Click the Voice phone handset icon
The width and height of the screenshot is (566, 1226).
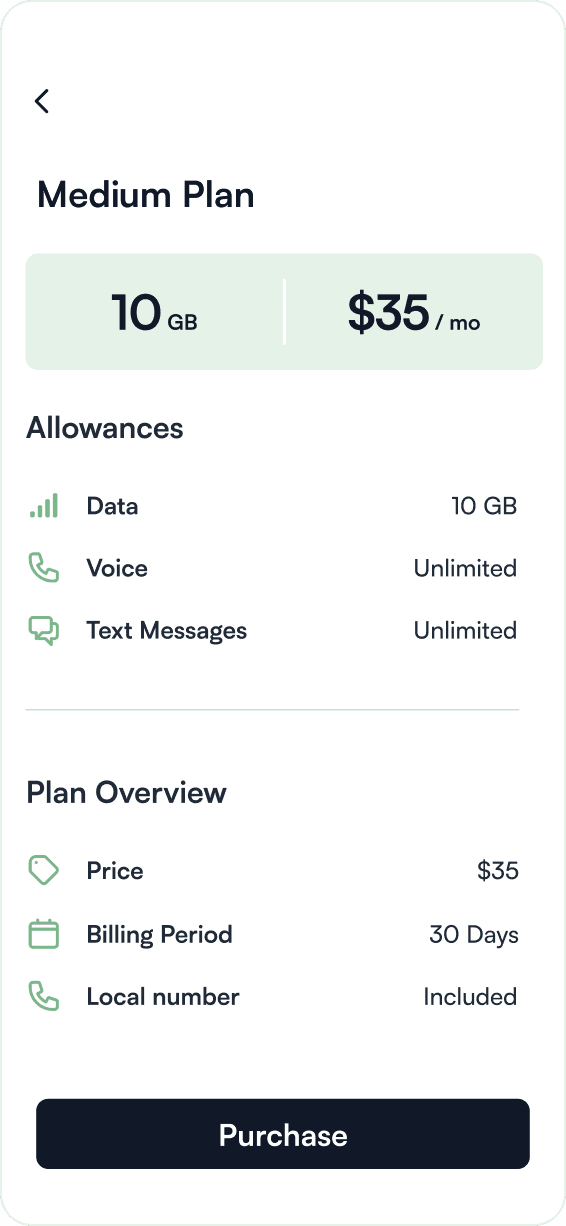pos(43,568)
